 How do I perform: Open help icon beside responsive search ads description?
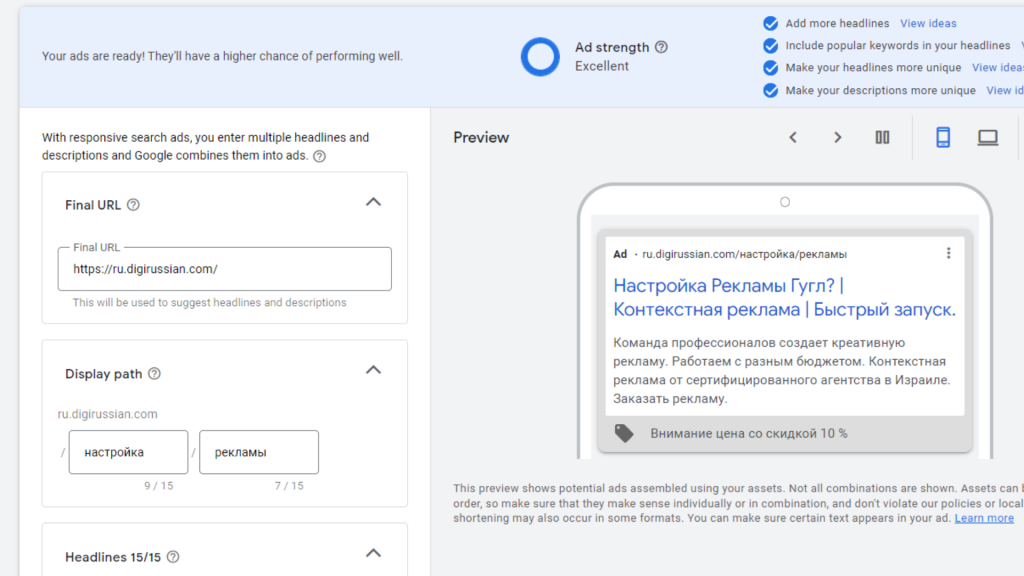[x=319, y=156]
